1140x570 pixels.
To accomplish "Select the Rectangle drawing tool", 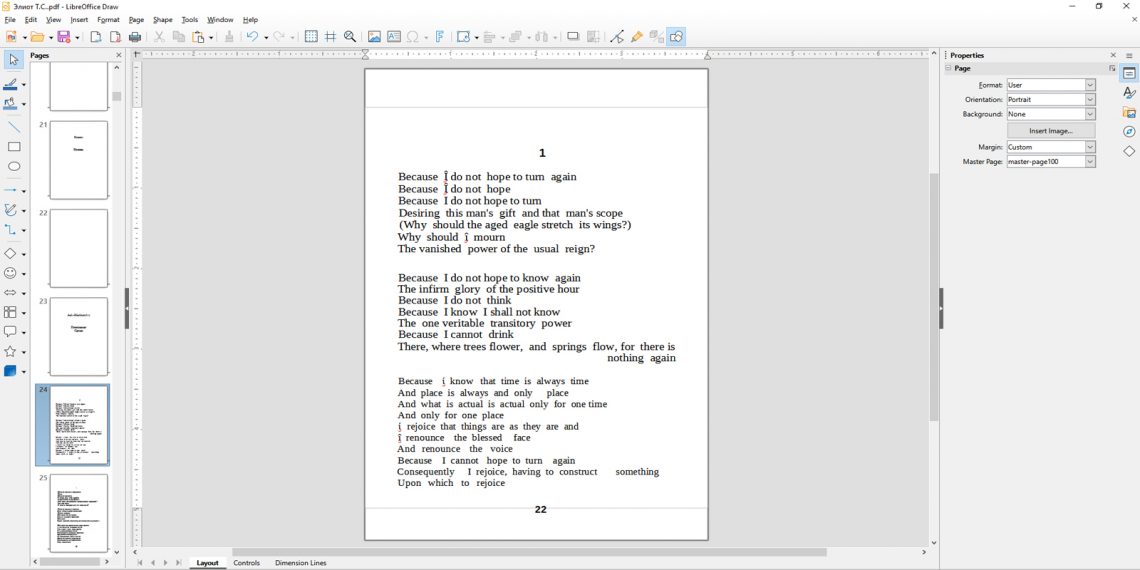I will 14,147.
